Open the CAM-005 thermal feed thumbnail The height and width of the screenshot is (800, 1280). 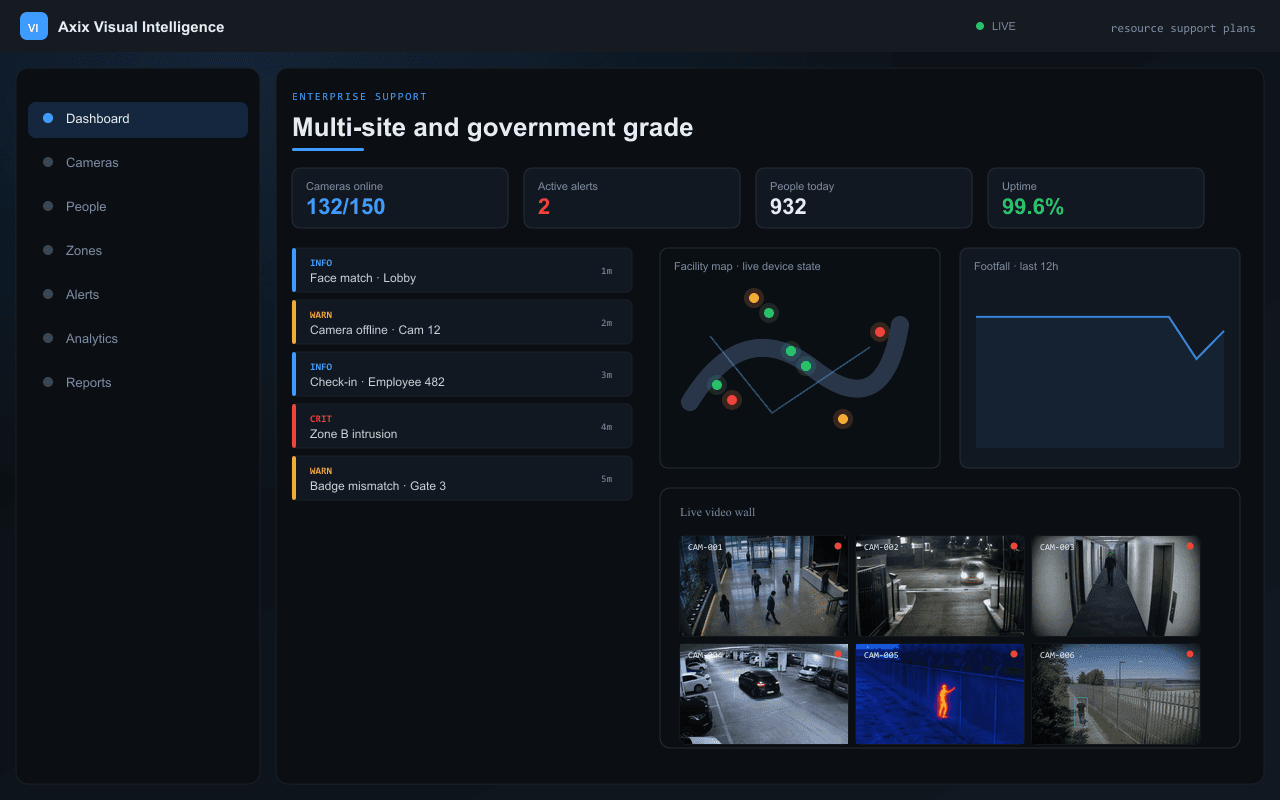940,694
